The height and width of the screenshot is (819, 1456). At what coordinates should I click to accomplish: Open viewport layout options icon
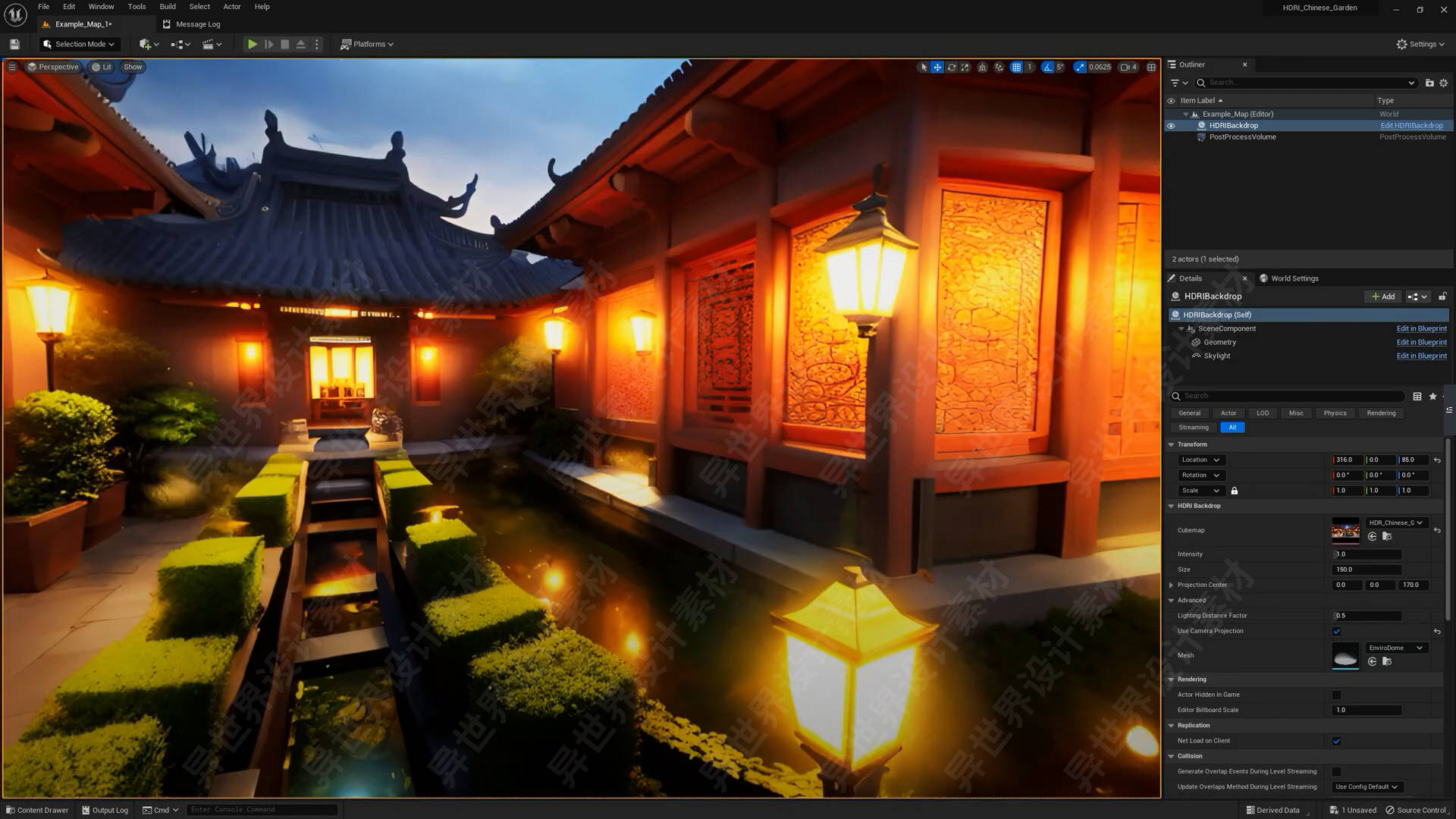(1151, 67)
